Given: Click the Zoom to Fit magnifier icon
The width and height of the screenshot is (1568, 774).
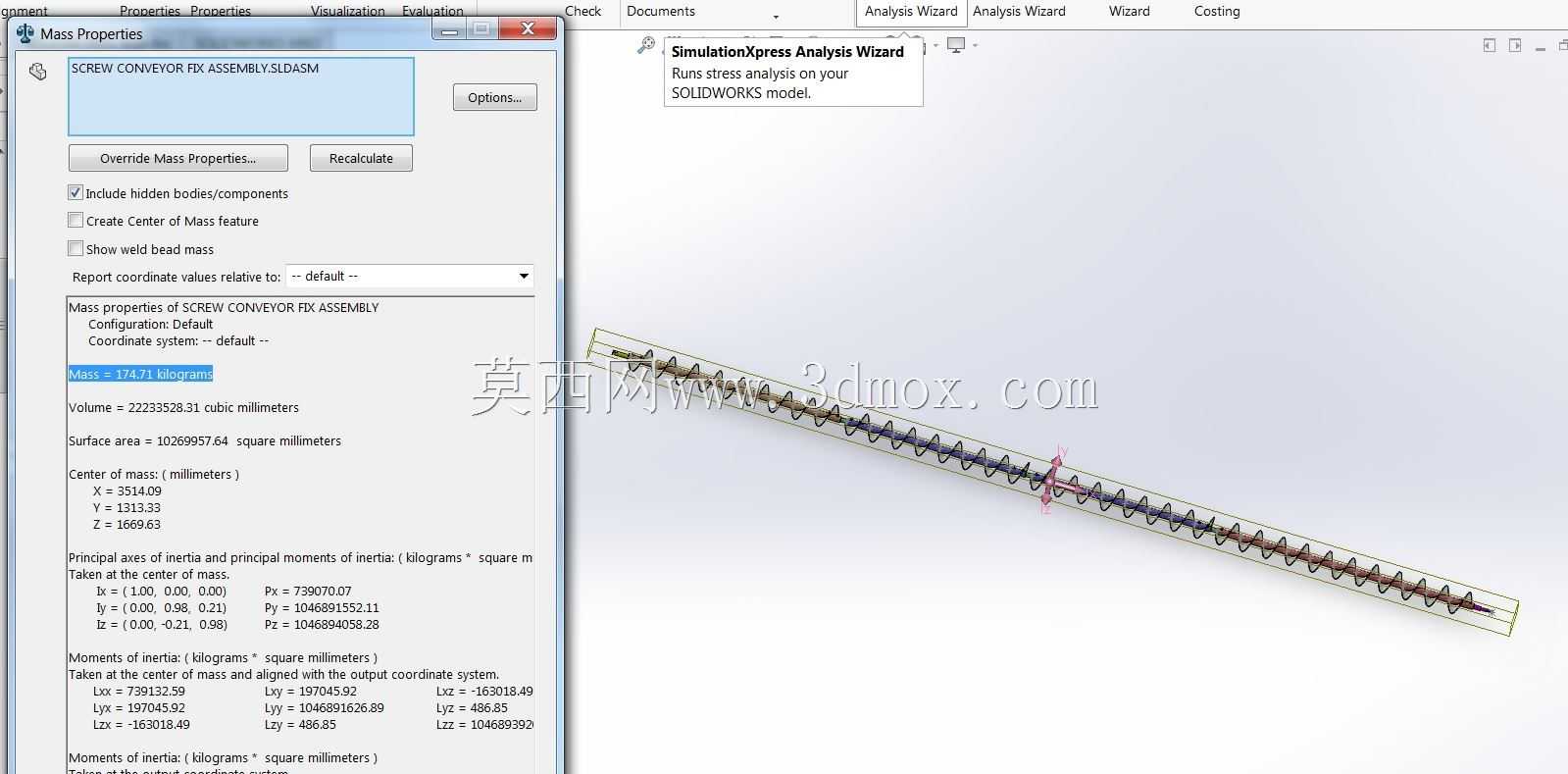Looking at the screenshot, I should [x=645, y=45].
